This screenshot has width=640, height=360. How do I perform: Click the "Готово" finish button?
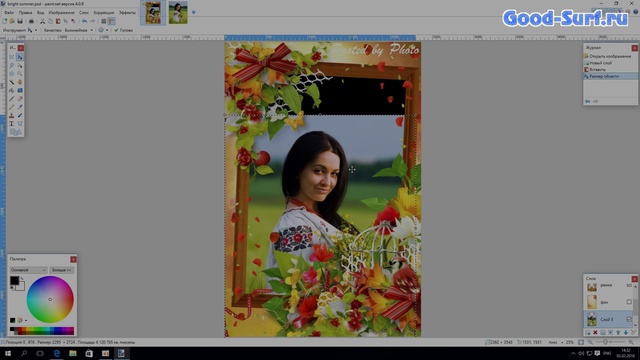[123, 30]
